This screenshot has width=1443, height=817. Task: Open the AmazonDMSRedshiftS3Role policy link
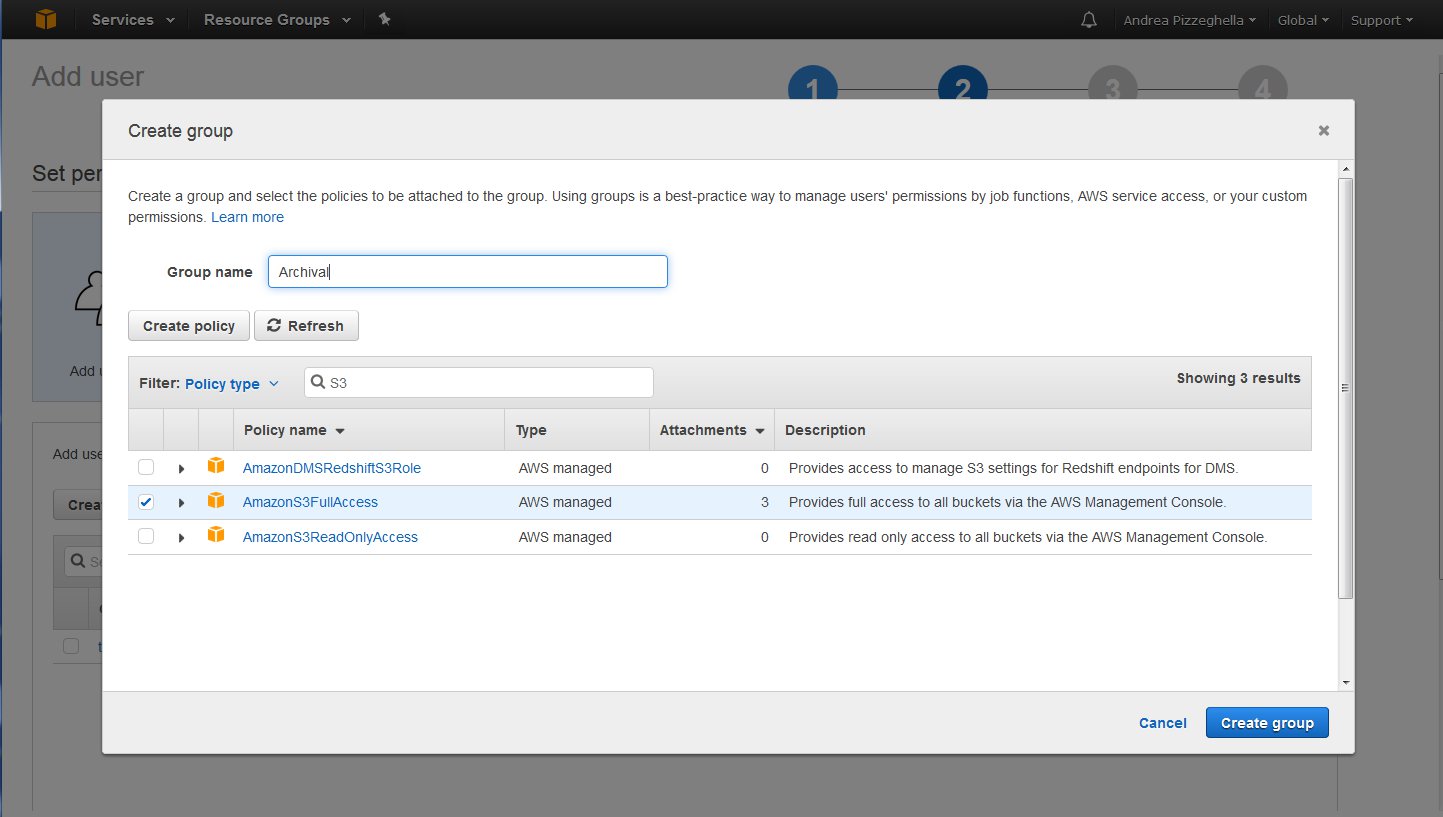click(x=332, y=468)
